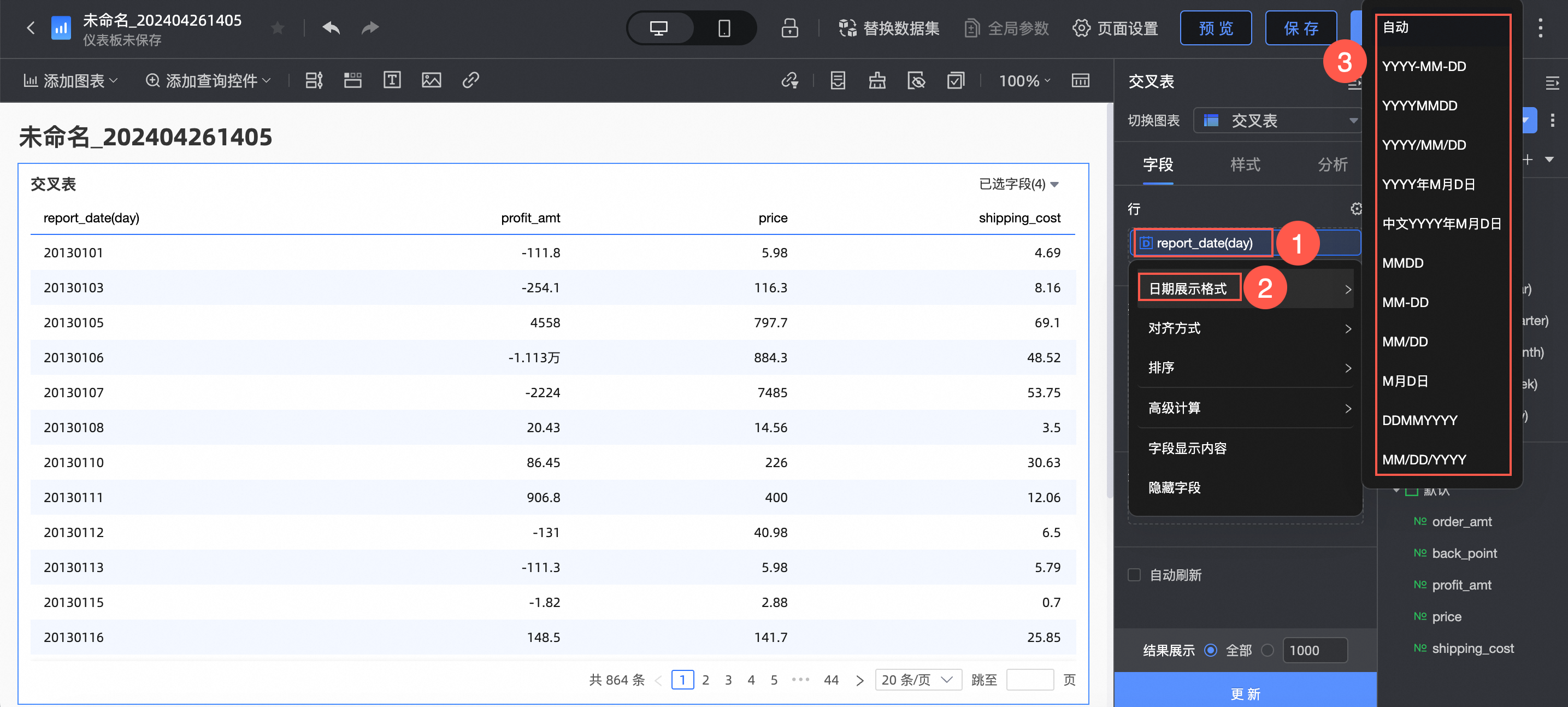Click the table-width layout icon

click(1081, 80)
